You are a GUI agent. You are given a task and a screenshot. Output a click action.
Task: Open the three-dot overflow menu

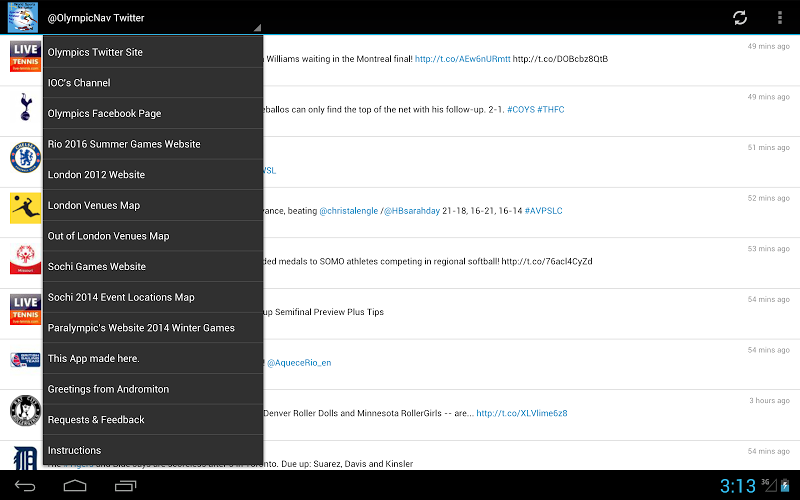click(780, 17)
